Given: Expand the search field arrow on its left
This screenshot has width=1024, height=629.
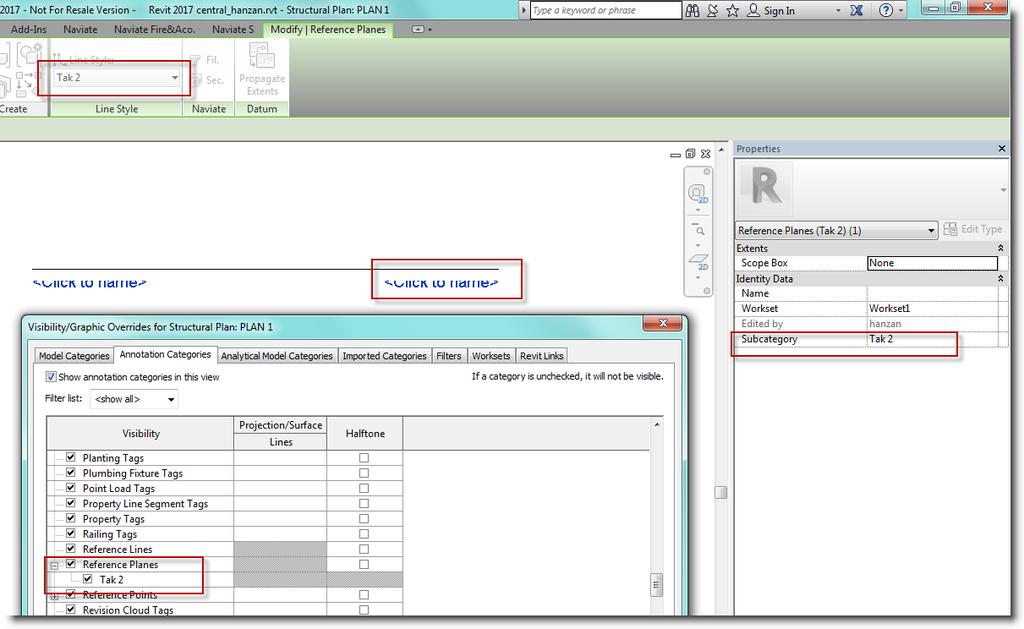Looking at the screenshot, I should coord(524,10).
